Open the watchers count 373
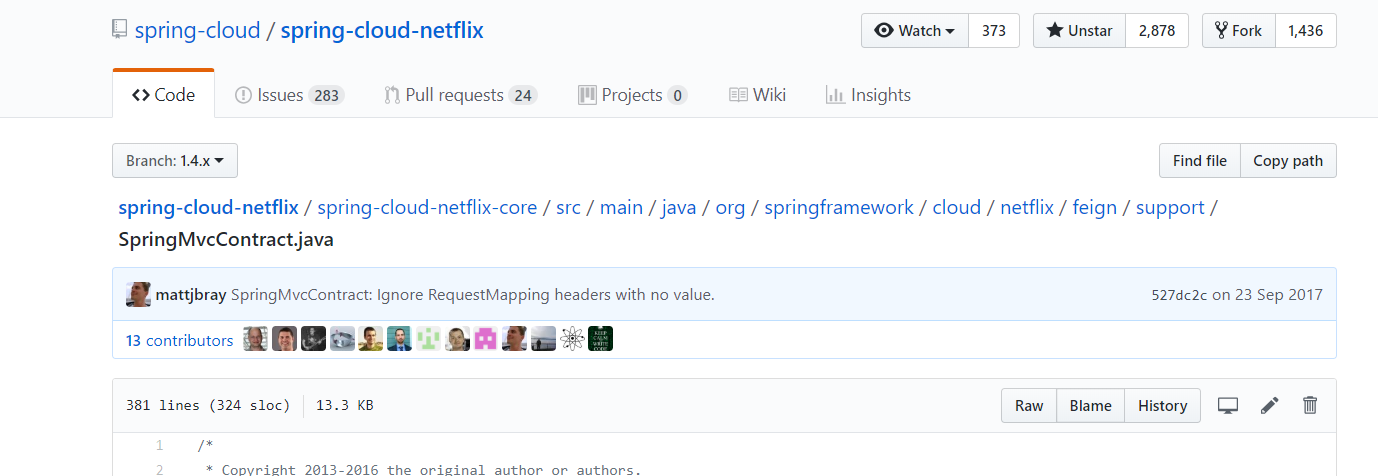 pos(994,31)
